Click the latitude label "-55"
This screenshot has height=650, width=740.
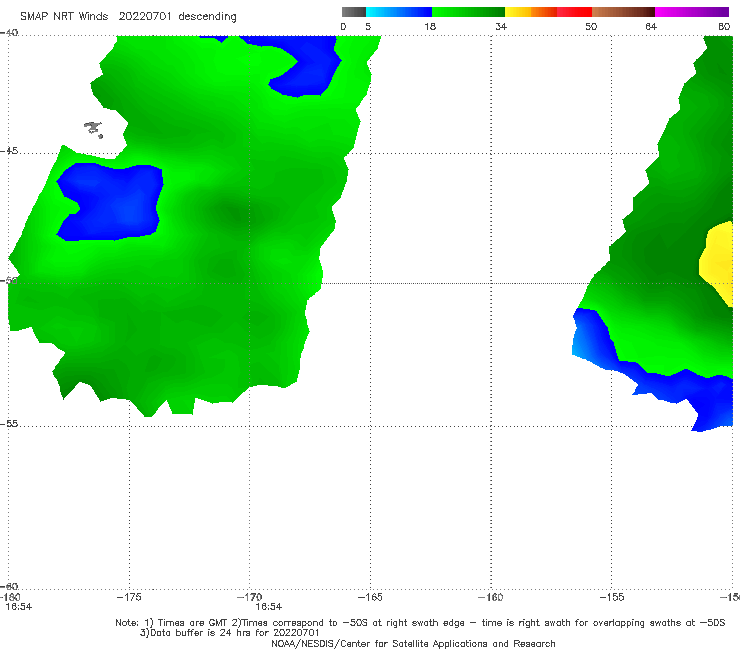click(x=9, y=424)
